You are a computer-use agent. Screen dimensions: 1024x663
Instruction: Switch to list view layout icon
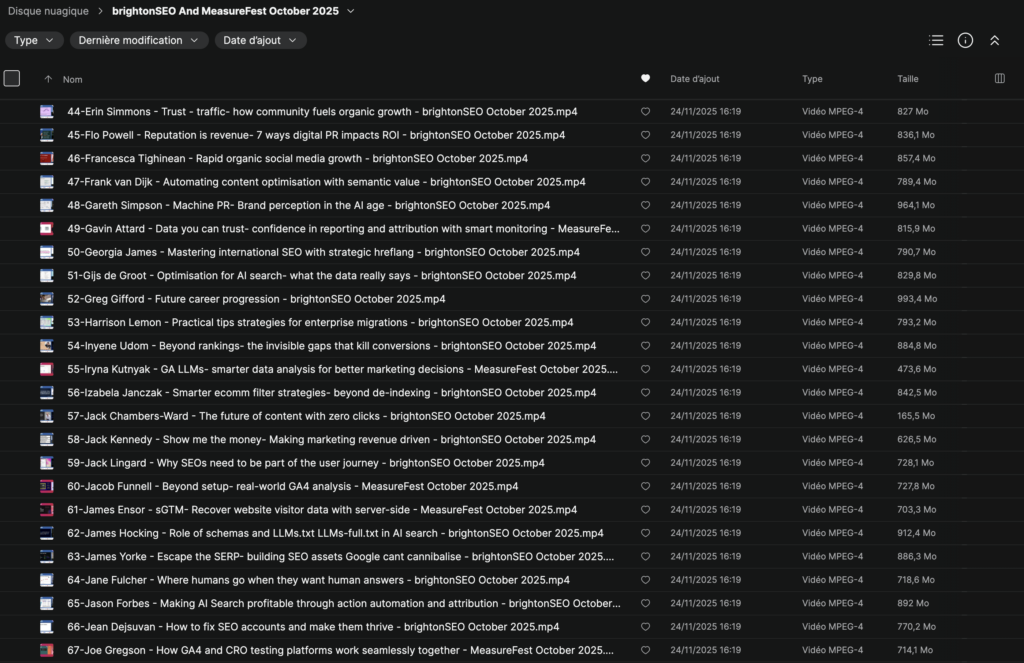pyautogui.click(x=936, y=41)
